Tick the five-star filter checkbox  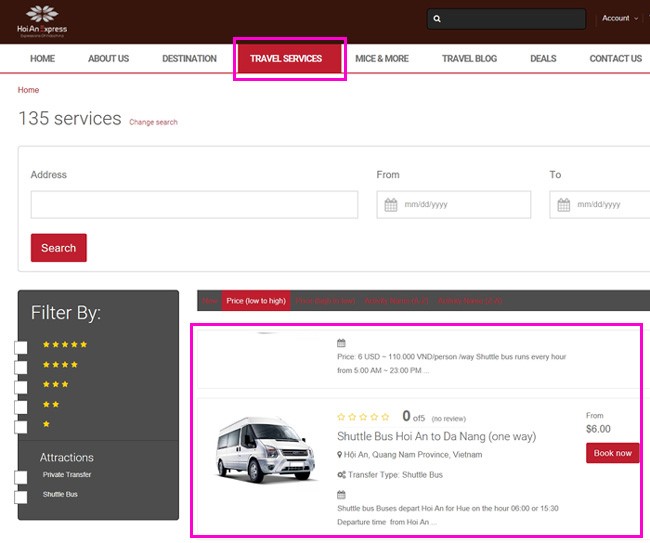[x=21, y=347]
